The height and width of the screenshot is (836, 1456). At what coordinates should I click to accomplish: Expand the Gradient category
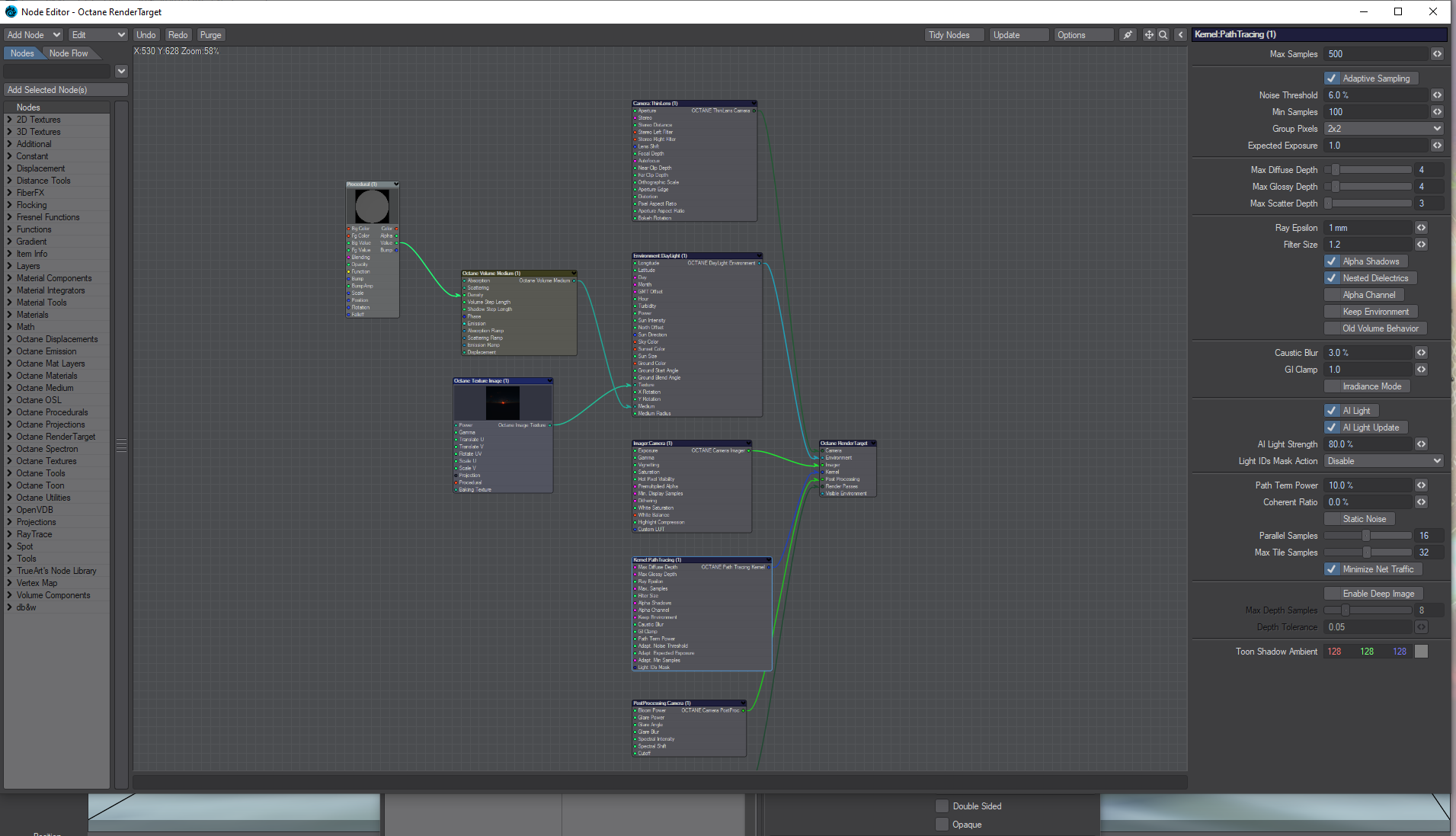(x=9, y=242)
